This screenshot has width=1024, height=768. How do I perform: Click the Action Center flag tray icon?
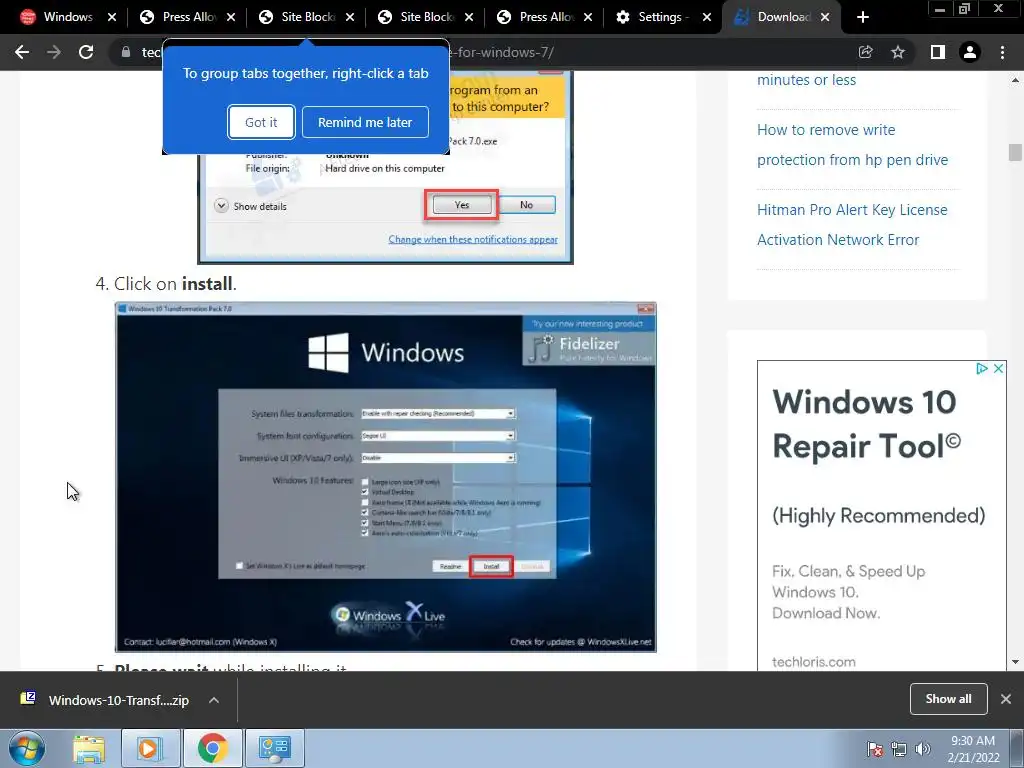point(874,748)
